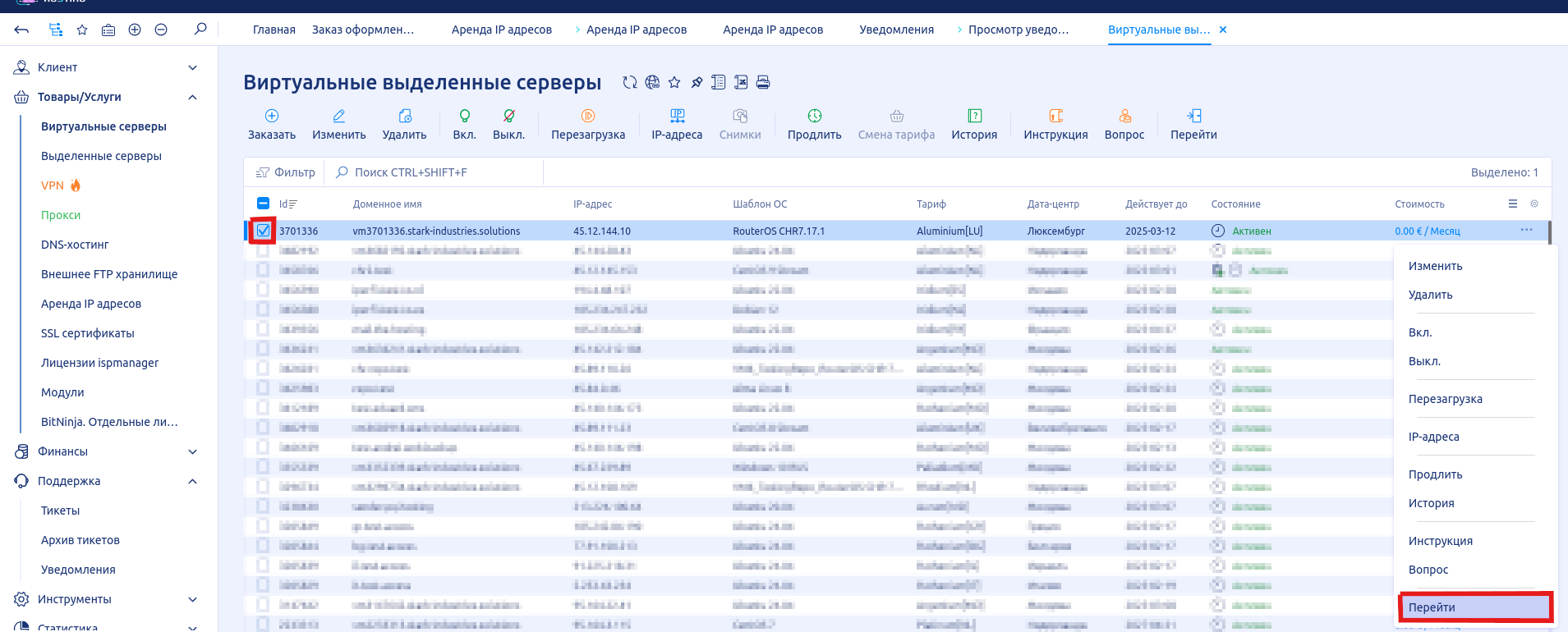Viewport: 1568px width, 632px height.
Task: Switch to the Просмотр уведо… tab
Action: tap(1019, 30)
